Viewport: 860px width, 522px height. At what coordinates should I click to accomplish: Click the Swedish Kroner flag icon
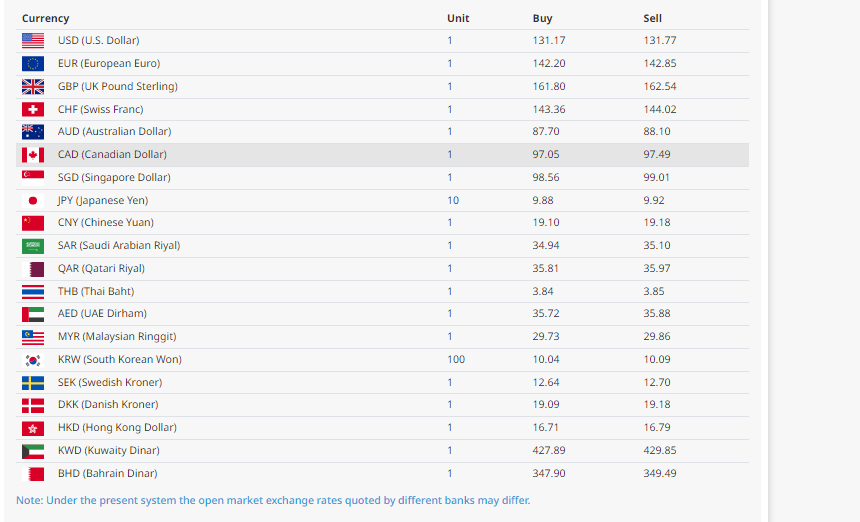click(33, 382)
